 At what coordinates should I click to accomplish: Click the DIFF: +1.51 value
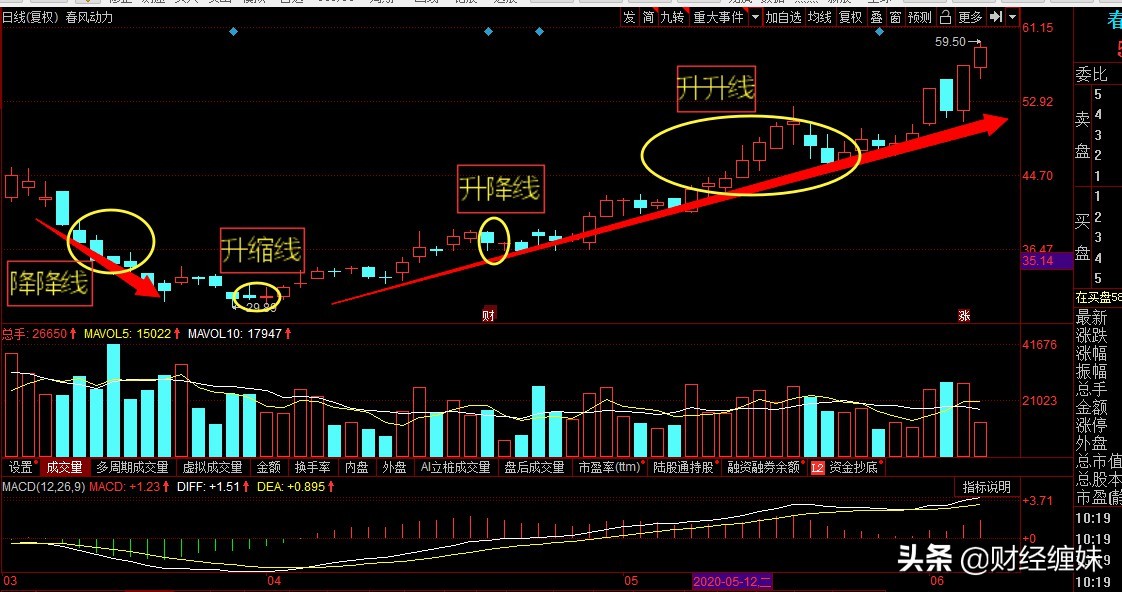(x=213, y=487)
